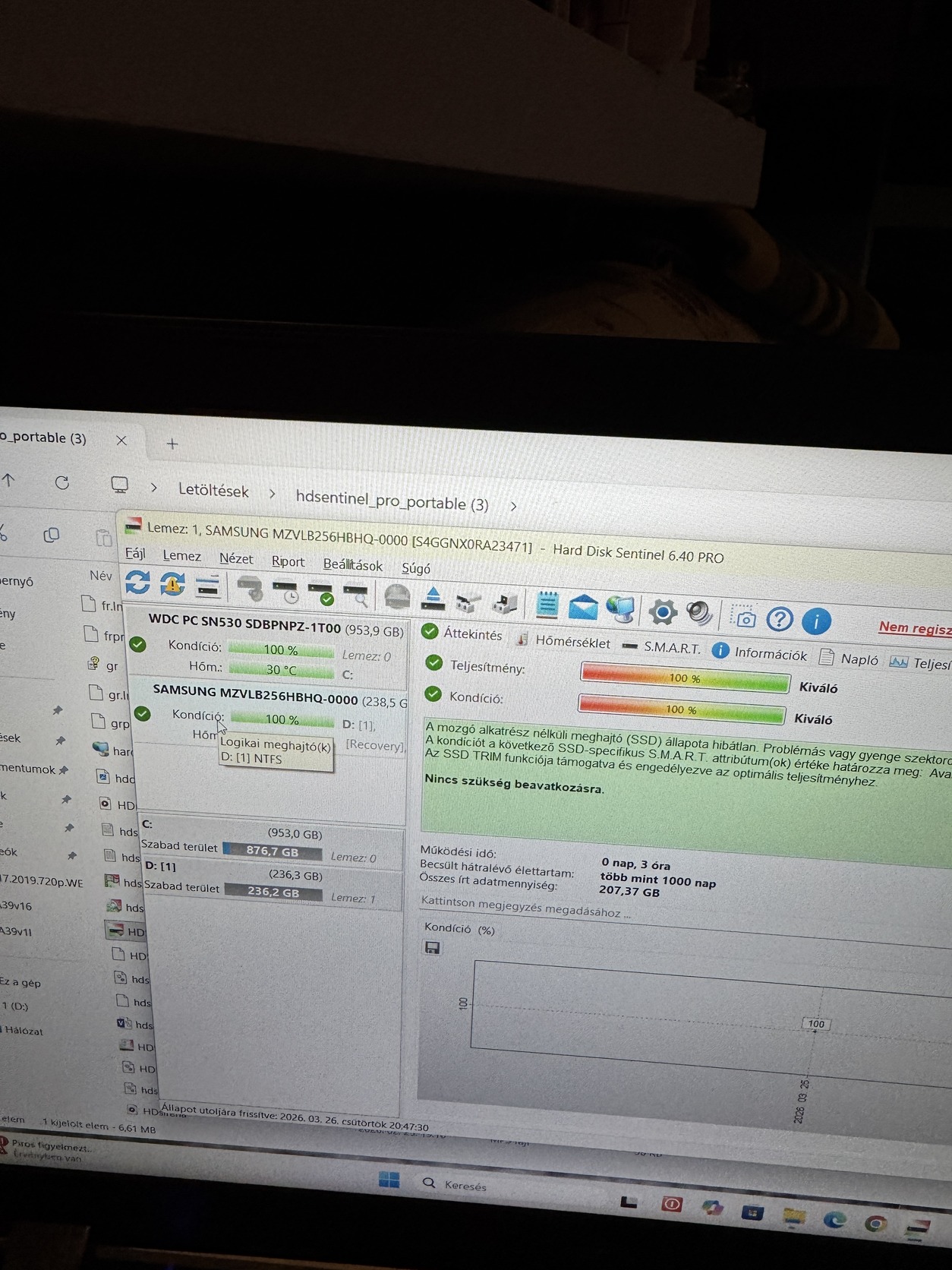Open Microsoft Edge from the taskbar
The image size is (952, 1270).
pyautogui.click(x=834, y=1220)
